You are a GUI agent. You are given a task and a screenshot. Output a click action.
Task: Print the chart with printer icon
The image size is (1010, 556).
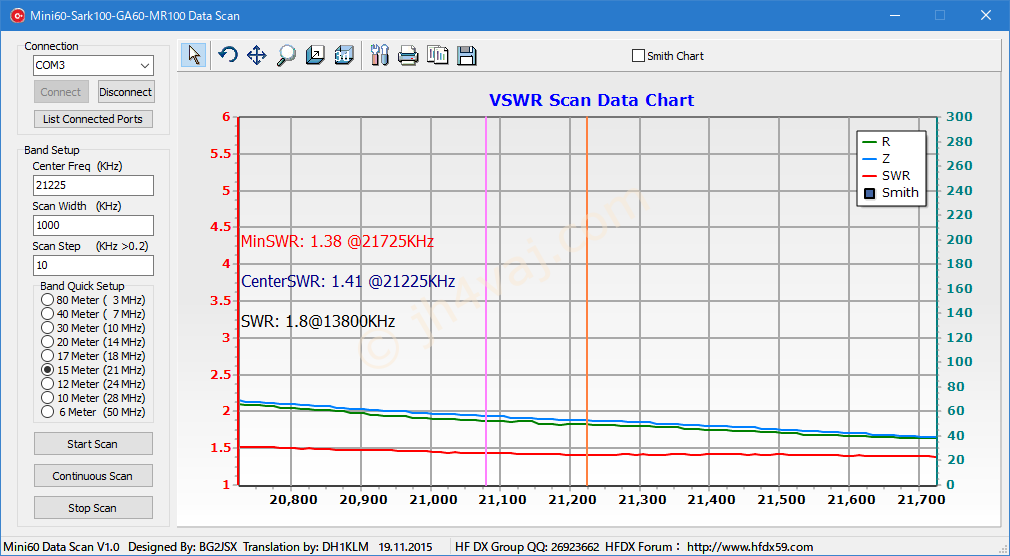pyautogui.click(x=408, y=55)
